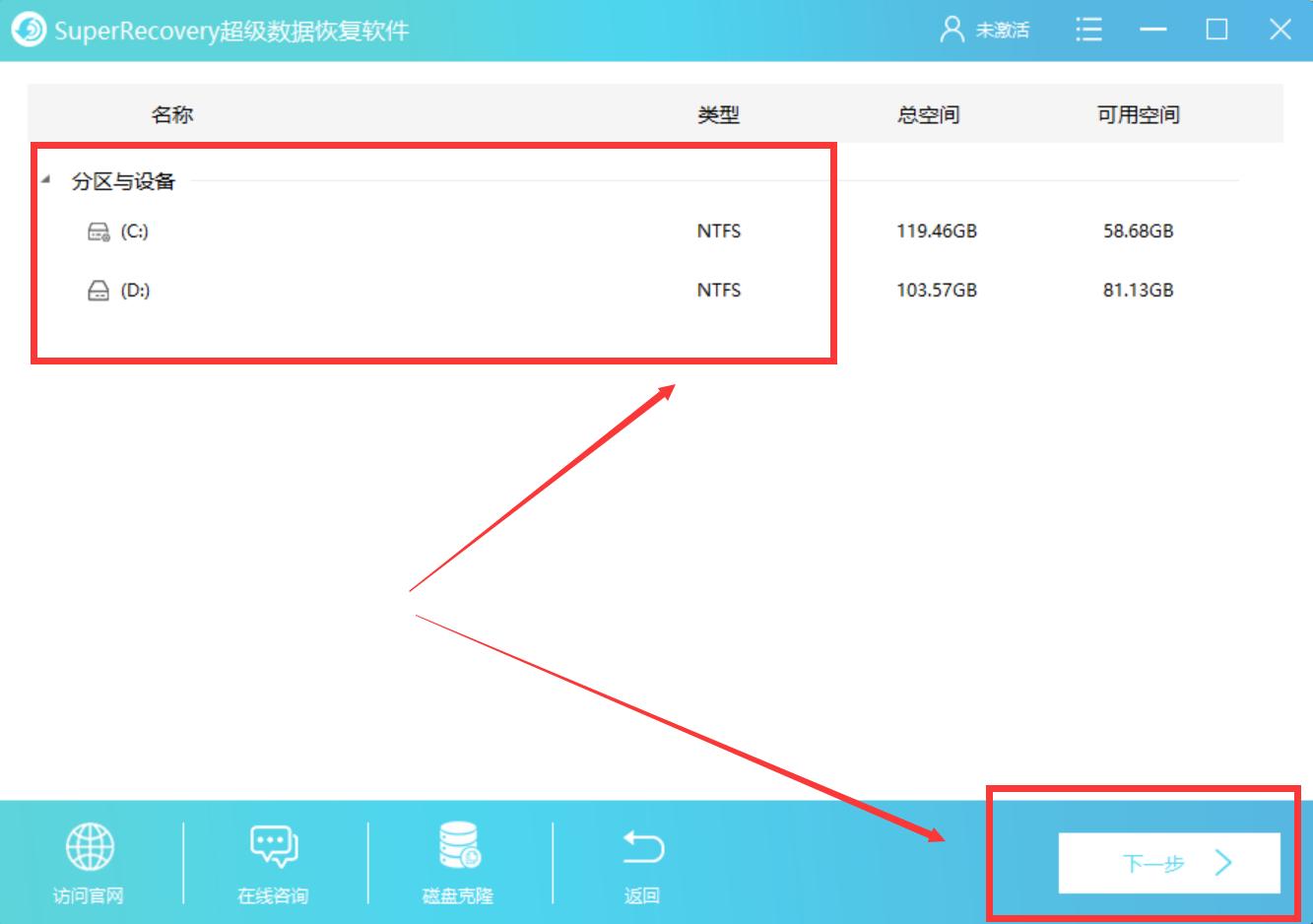Select the 磁盘克隆 disk clone icon
This screenshot has height=924, width=1313.
455,844
